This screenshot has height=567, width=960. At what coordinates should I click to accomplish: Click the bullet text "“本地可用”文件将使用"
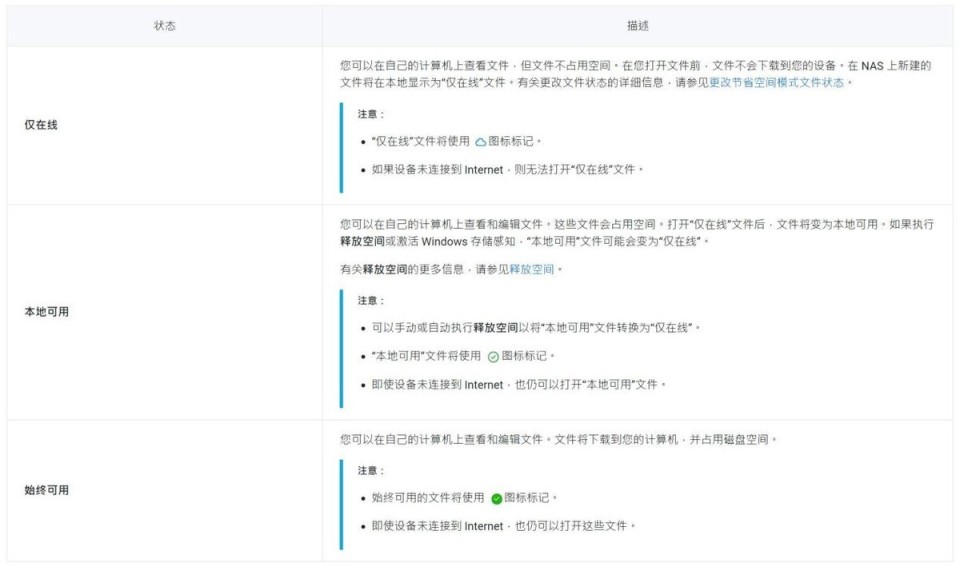[x=426, y=356]
